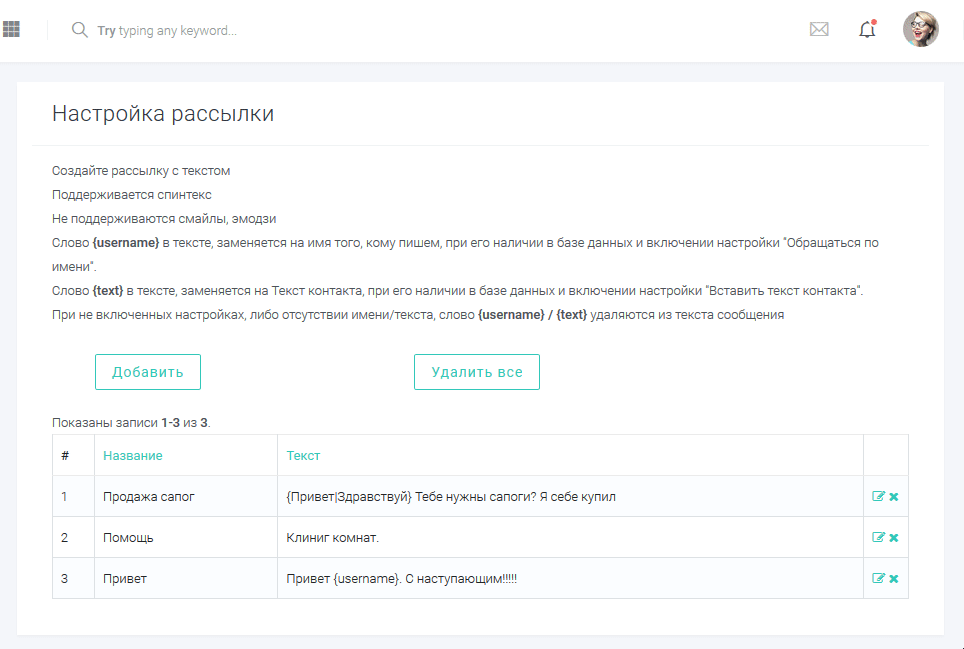Delete the 'Продажа сапог' mailing row

(x=894, y=496)
